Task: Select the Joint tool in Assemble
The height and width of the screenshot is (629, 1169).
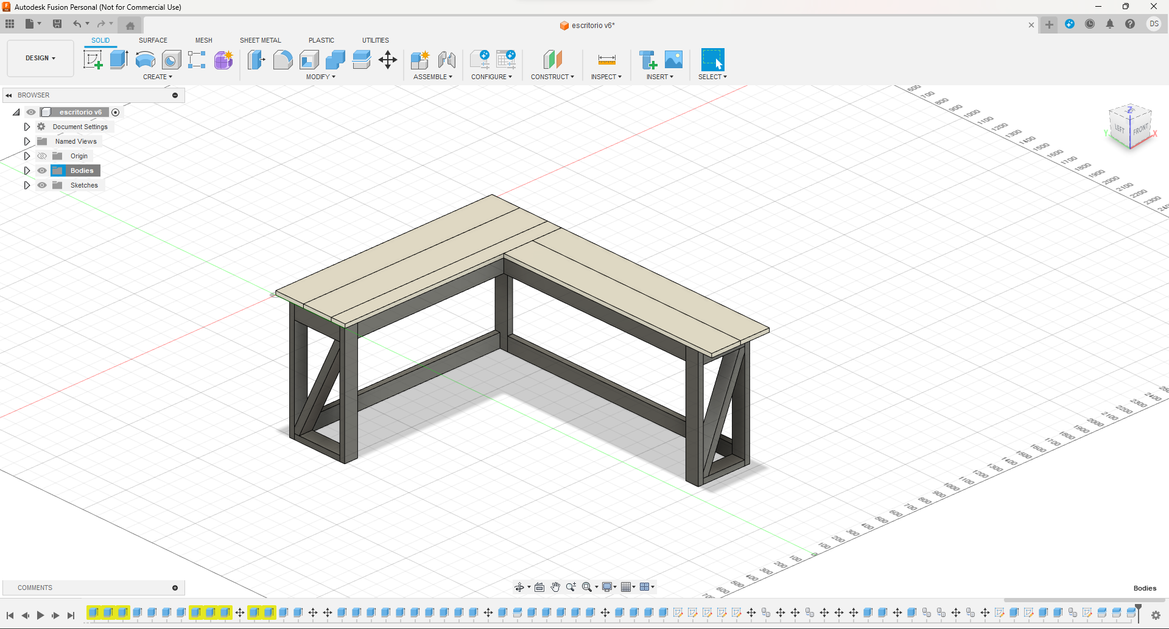Action: tap(447, 60)
